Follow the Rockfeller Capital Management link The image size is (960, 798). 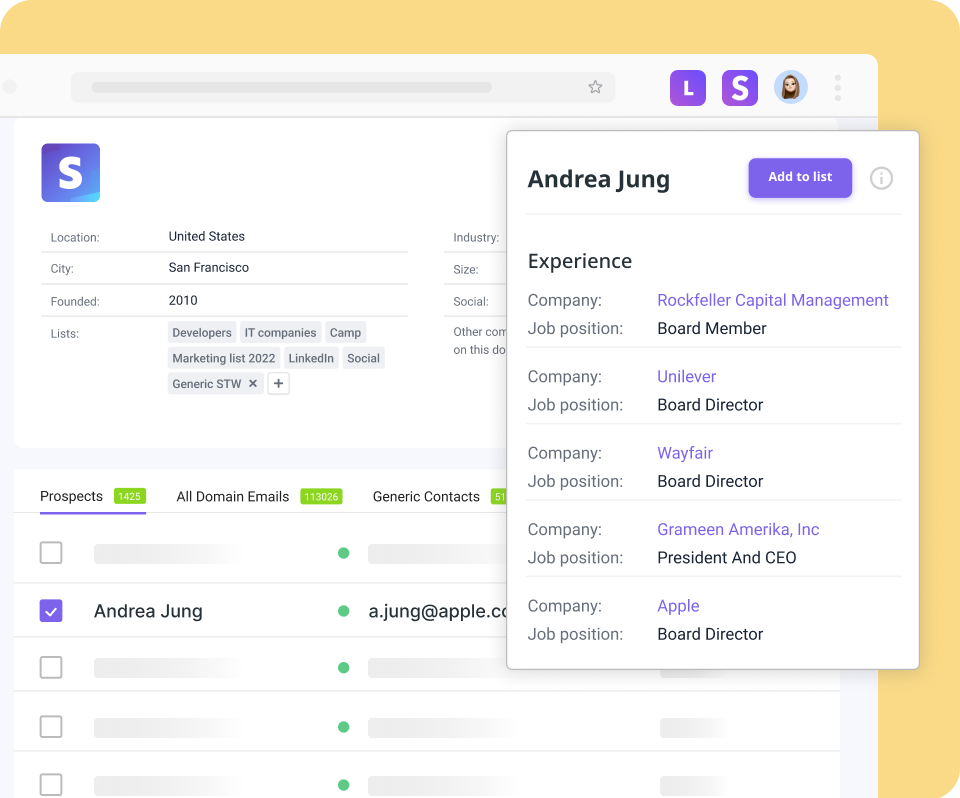click(x=772, y=300)
